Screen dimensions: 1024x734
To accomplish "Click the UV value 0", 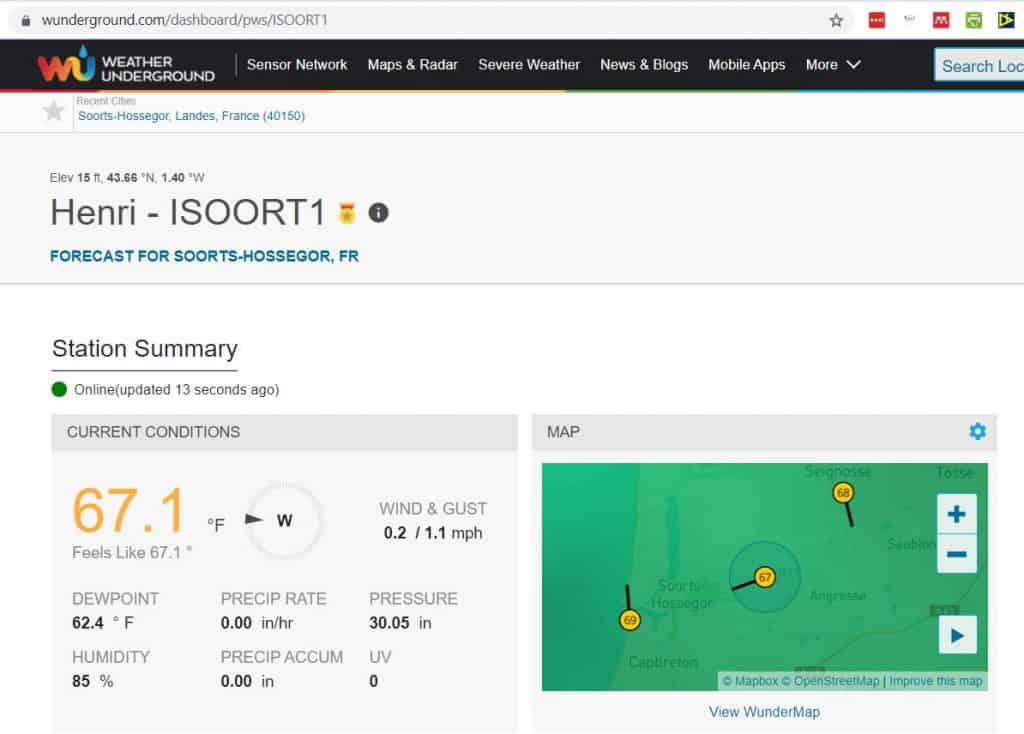I will [374, 681].
